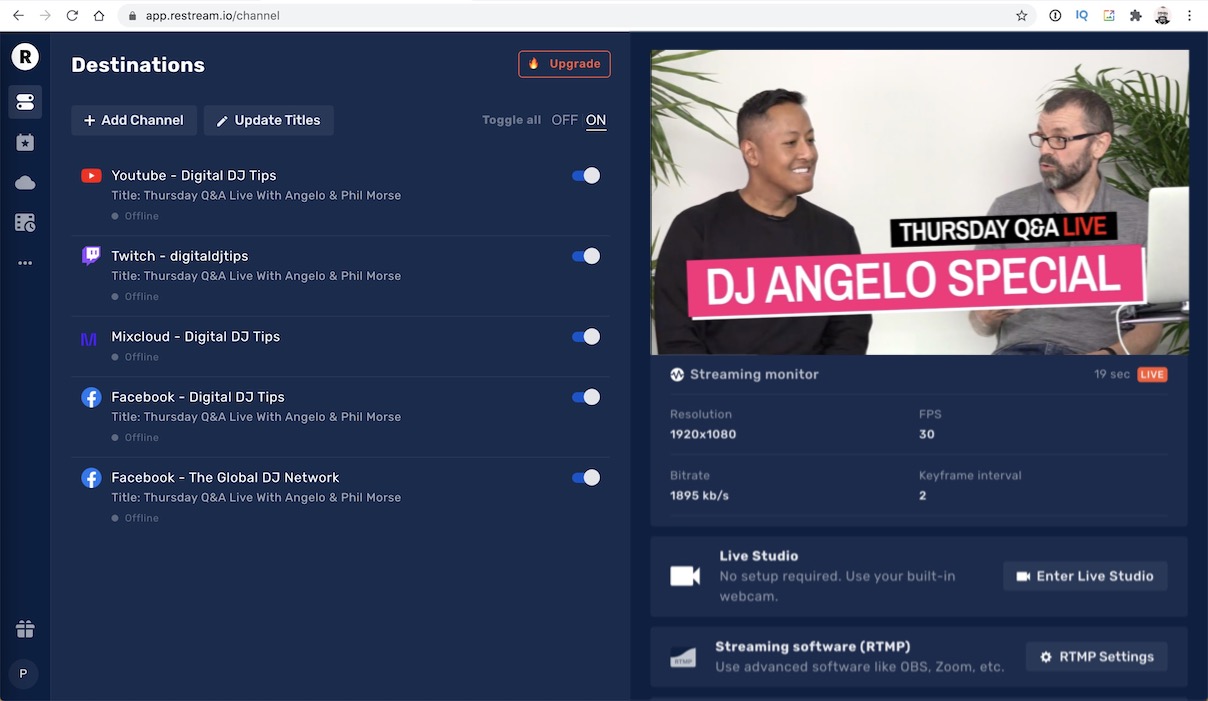Select the Channels destinations icon in sidebar
The height and width of the screenshot is (701, 1208).
(x=24, y=101)
